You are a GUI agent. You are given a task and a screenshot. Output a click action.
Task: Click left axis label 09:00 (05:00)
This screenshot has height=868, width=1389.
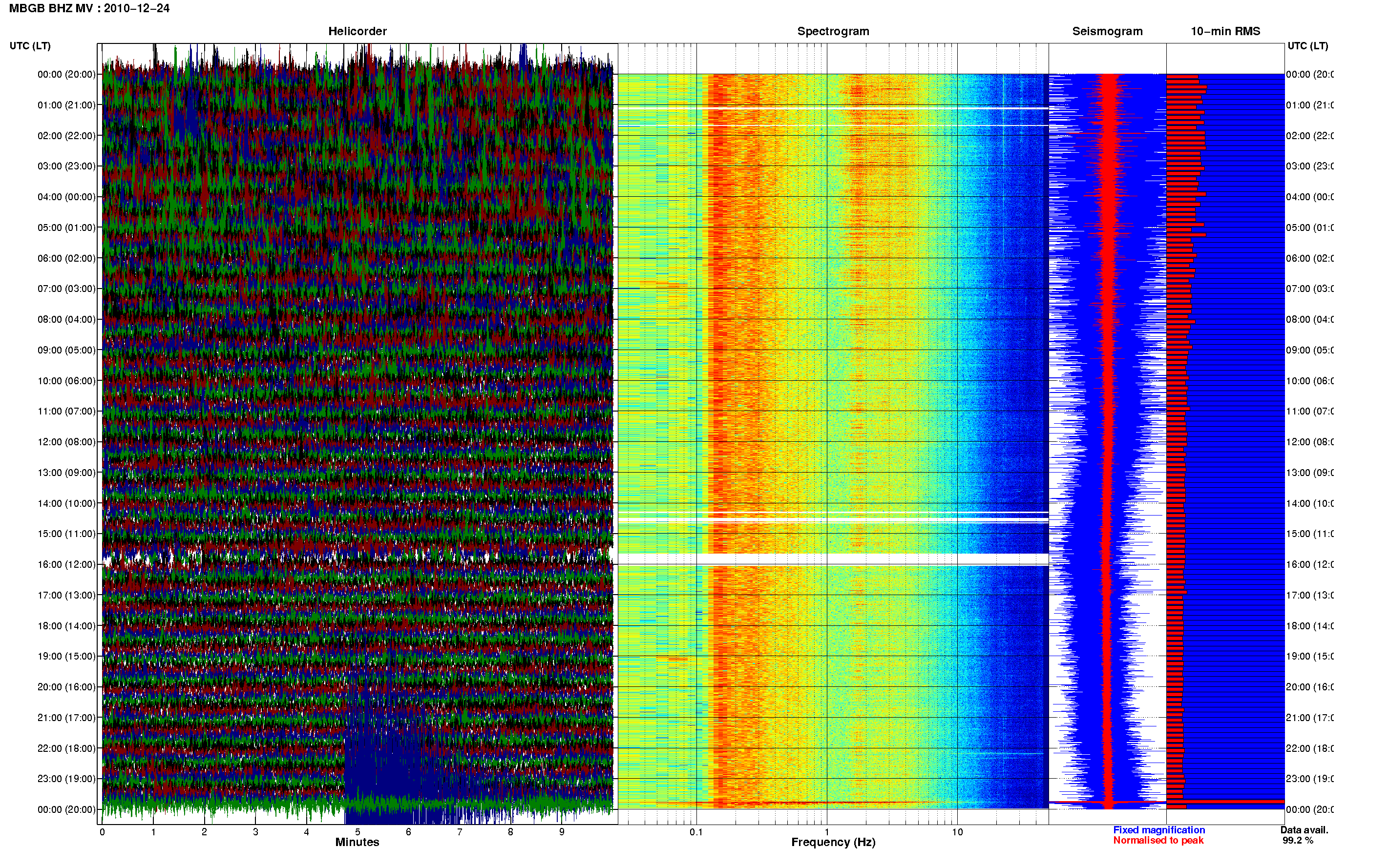tap(66, 350)
